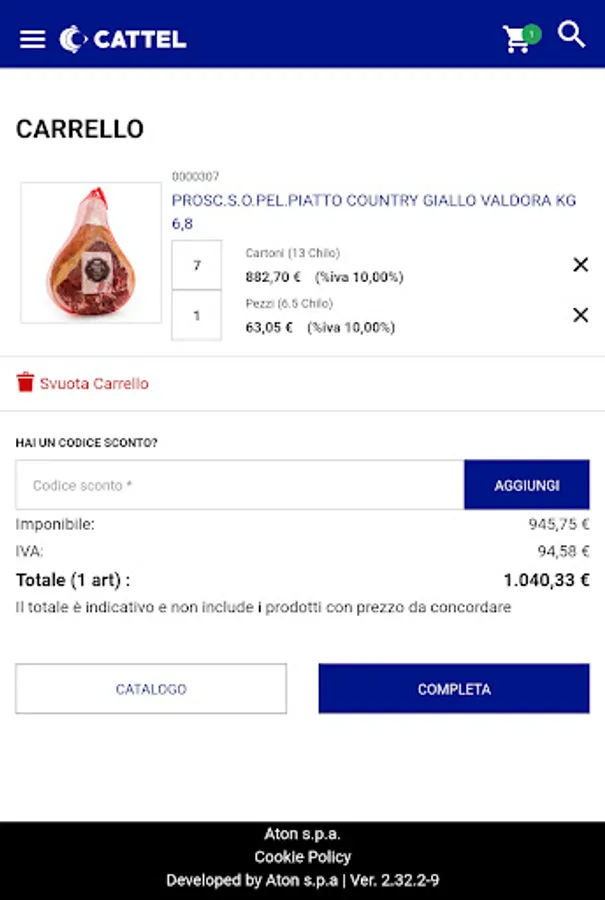605x900 pixels.
Task: Remove the Cartoni row with X
Action: pyautogui.click(x=580, y=265)
